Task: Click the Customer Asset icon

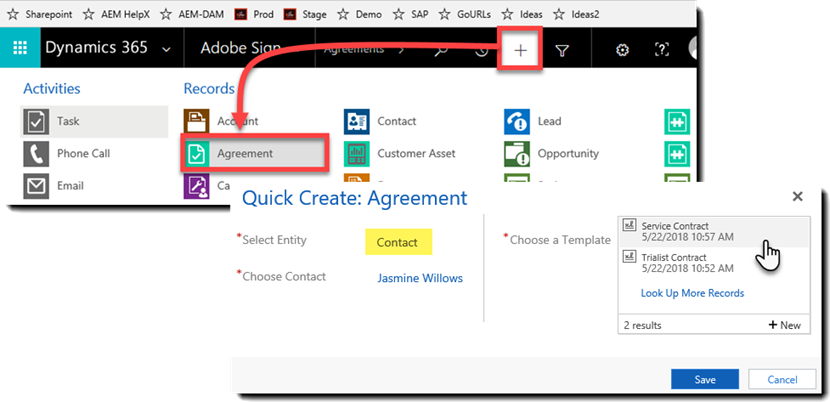Action: pyautogui.click(x=357, y=154)
